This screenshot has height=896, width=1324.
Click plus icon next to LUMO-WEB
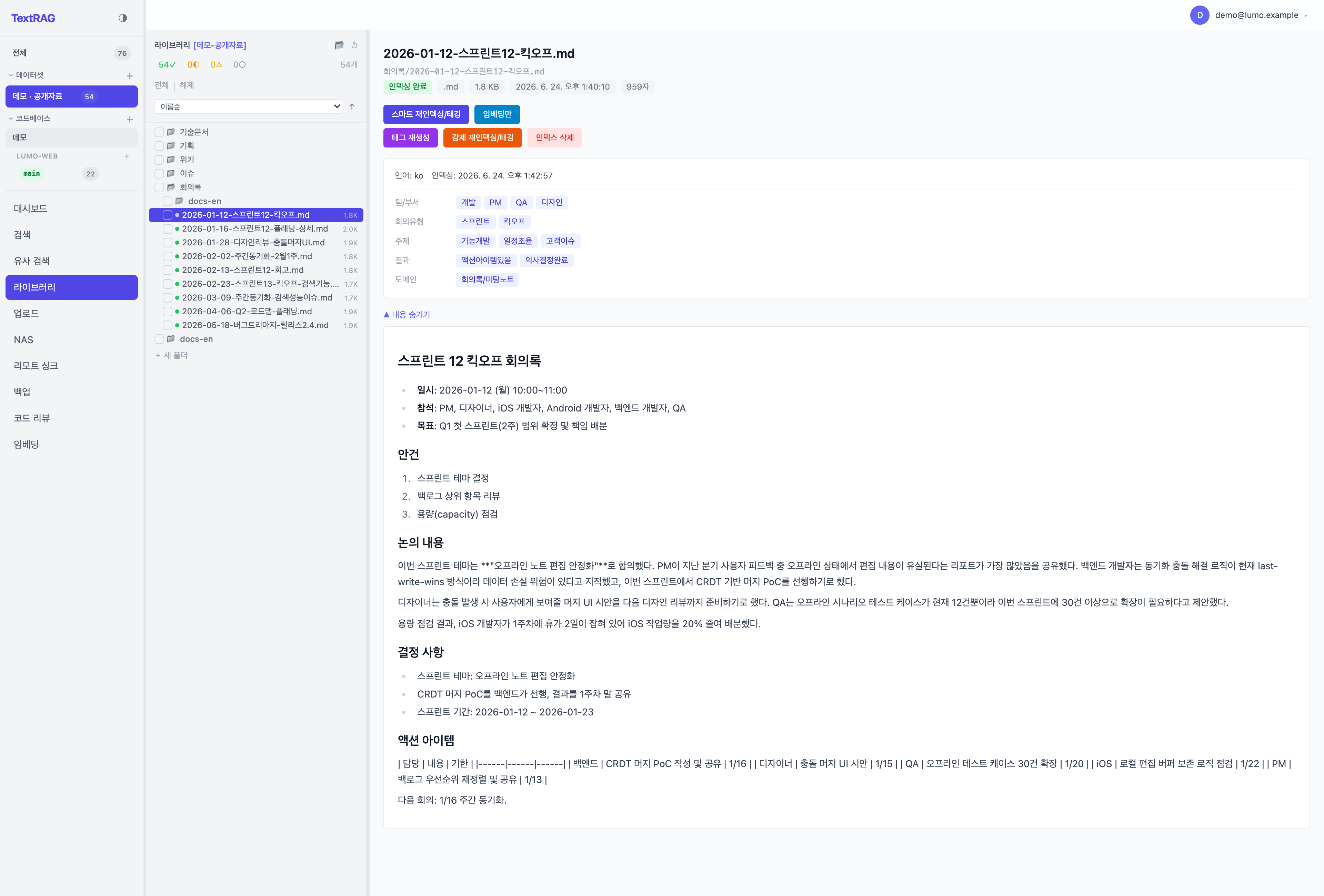click(127, 156)
